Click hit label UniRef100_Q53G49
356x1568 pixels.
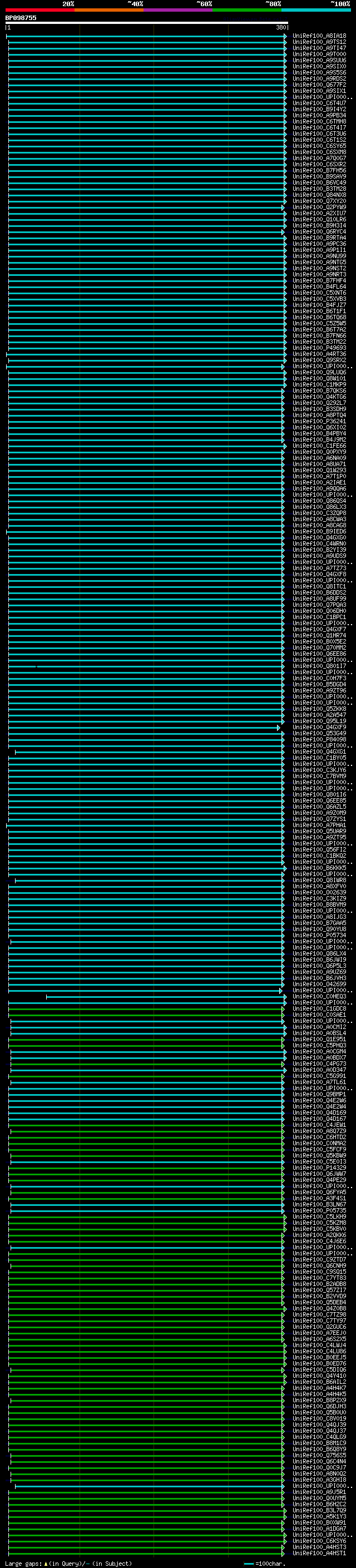click(x=319, y=733)
